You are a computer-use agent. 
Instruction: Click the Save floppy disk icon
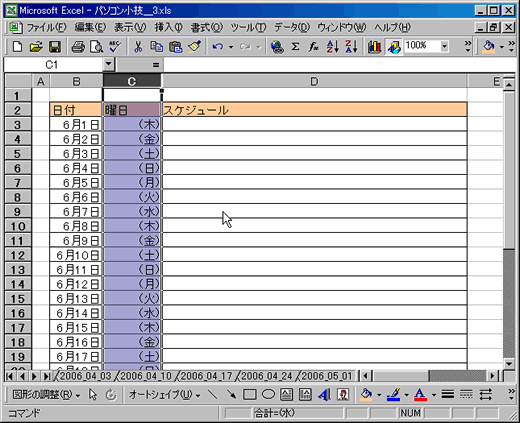pos(55,47)
